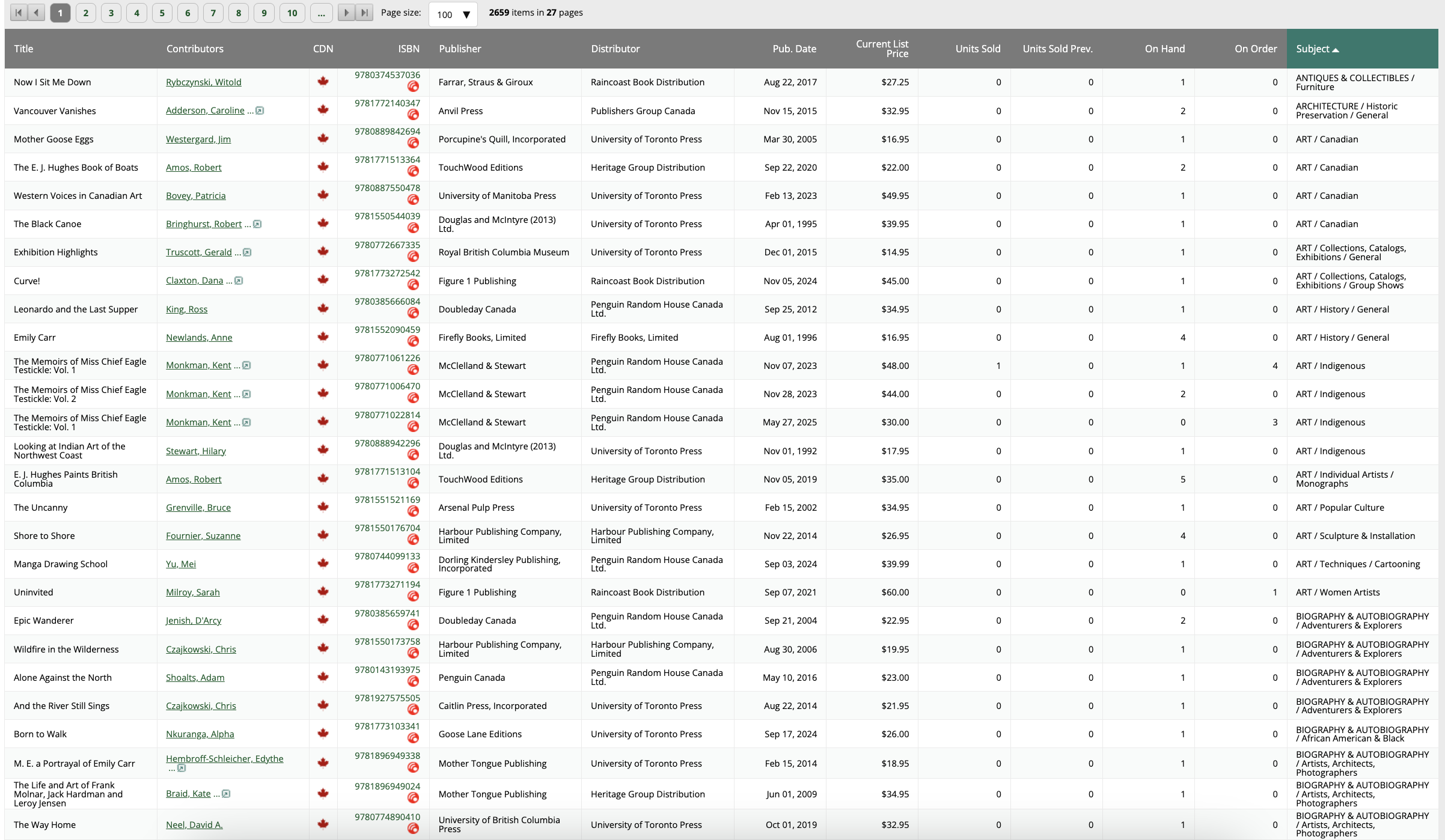Click the red circle icon under ISBN 9780771061226
This screenshot has height=840, width=1445.
(x=414, y=370)
